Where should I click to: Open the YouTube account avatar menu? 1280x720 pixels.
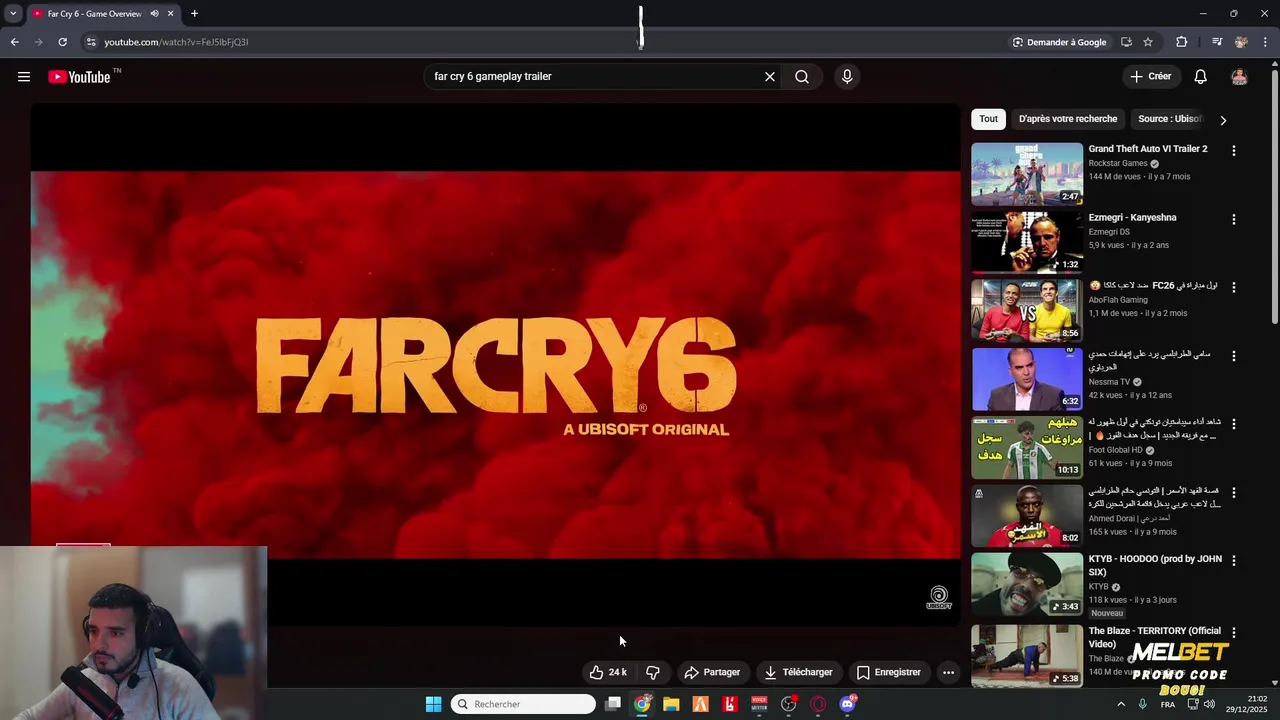point(1239,77)
